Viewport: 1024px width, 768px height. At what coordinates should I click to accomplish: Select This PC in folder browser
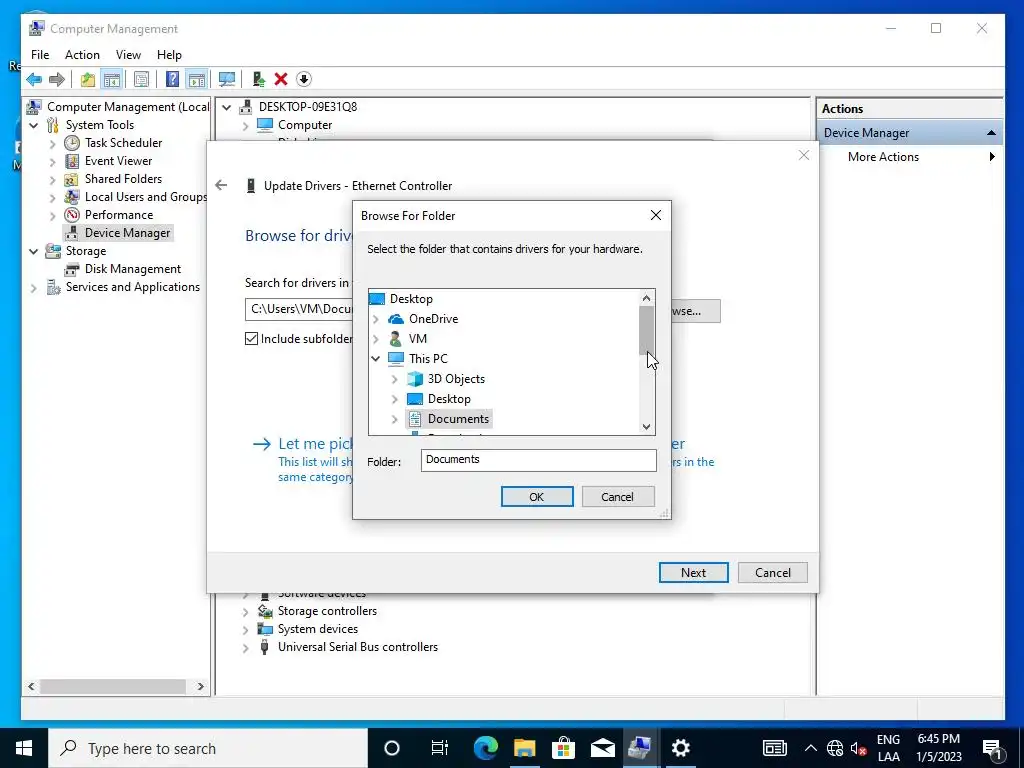point(428,359)
